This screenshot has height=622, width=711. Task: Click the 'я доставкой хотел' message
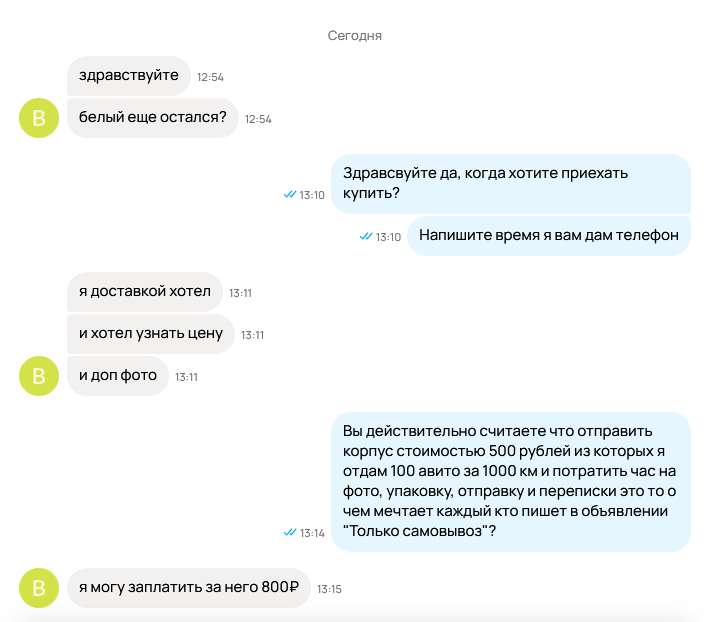[145, 292]
